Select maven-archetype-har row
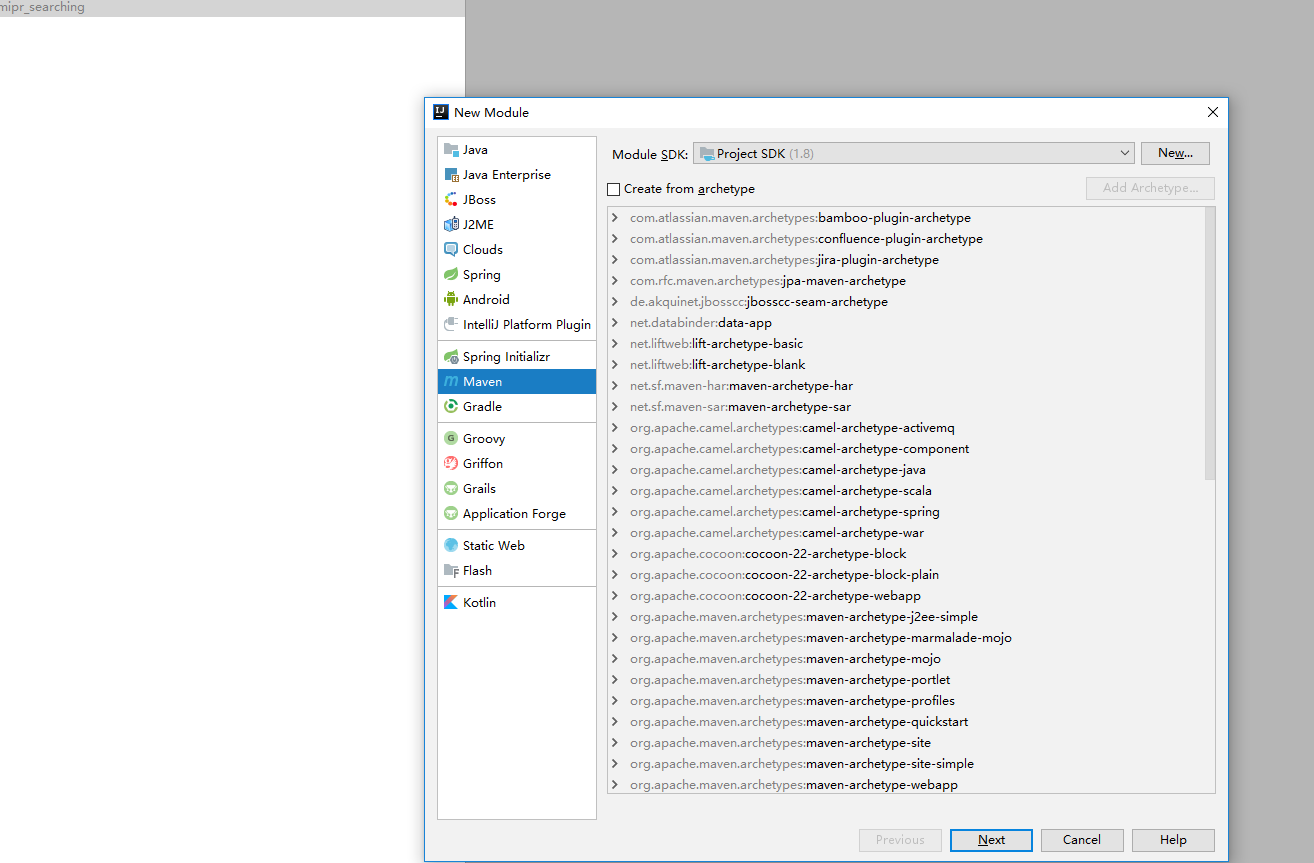 click(906, 386)
